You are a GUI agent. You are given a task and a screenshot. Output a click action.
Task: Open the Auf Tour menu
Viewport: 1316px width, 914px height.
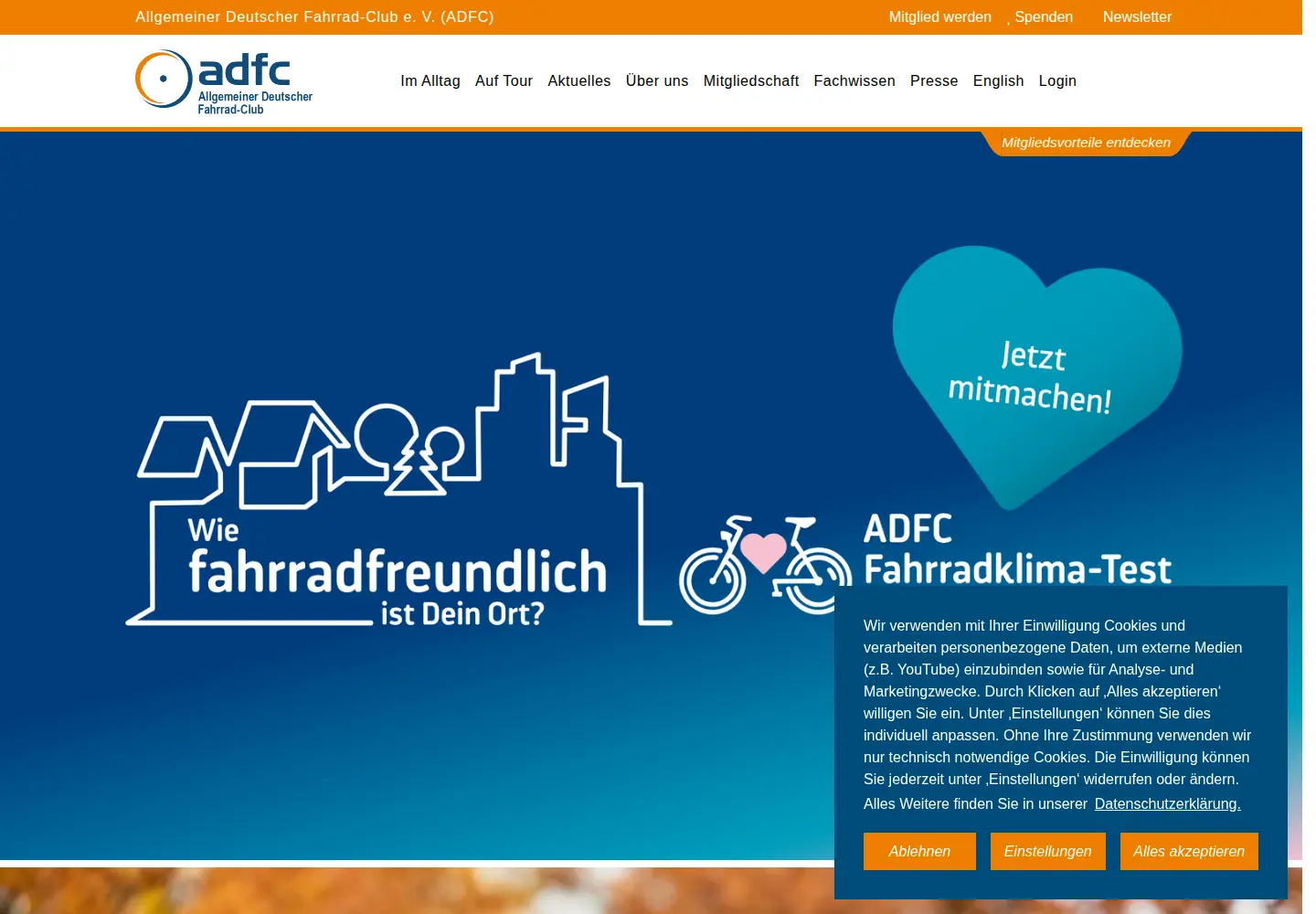coord(504,80)
